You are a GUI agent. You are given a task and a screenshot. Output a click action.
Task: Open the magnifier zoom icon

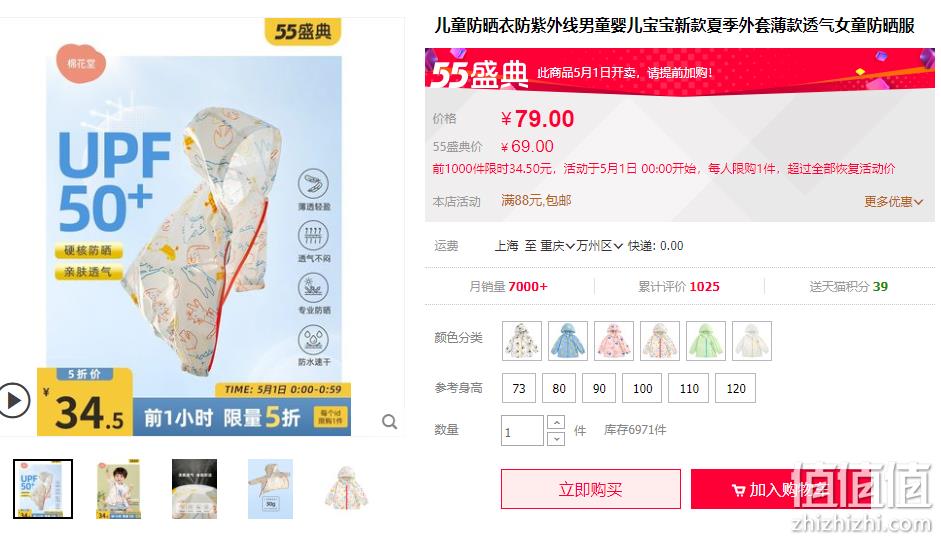(x=389, y=422)
